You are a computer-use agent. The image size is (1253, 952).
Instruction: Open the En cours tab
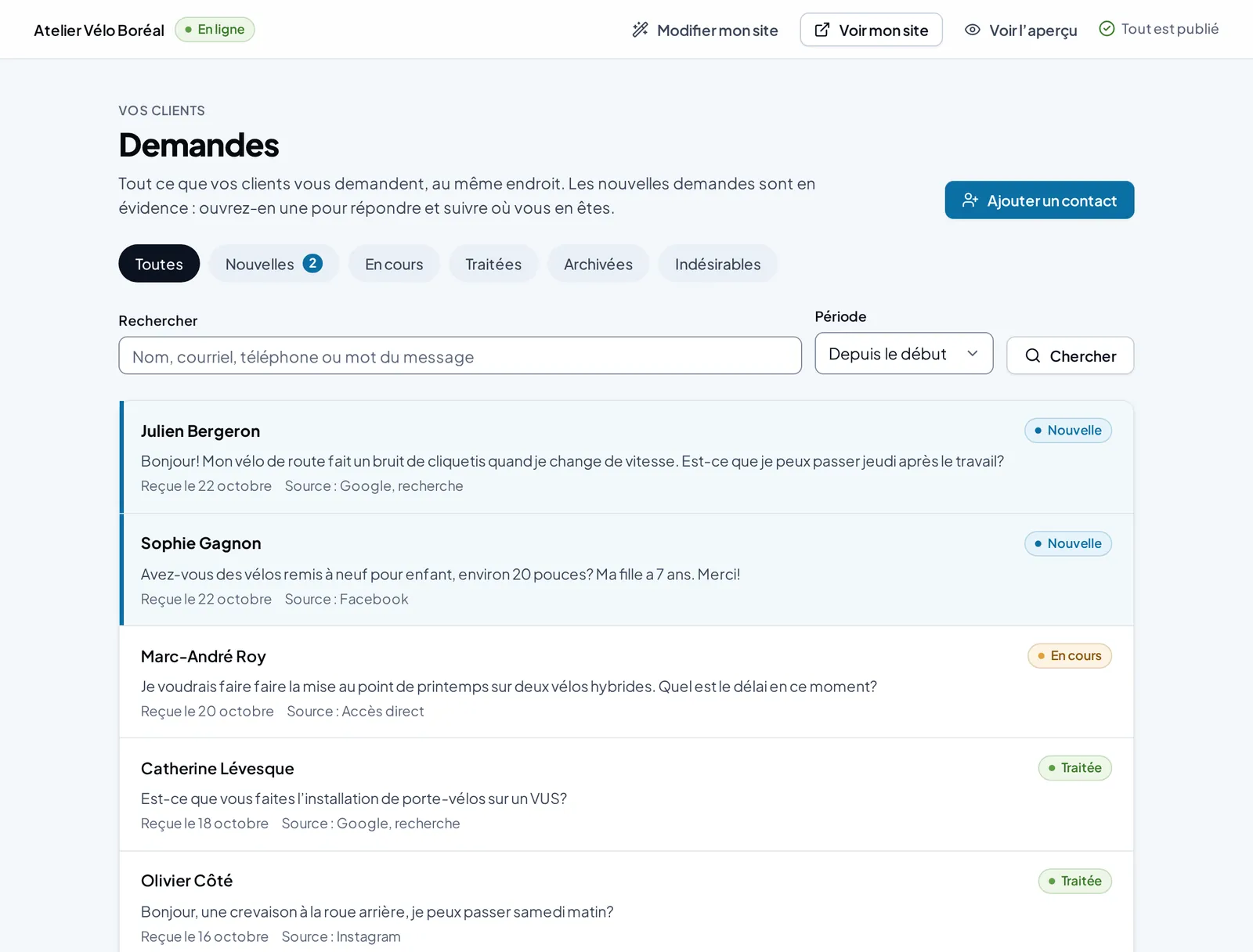point(394,264)
